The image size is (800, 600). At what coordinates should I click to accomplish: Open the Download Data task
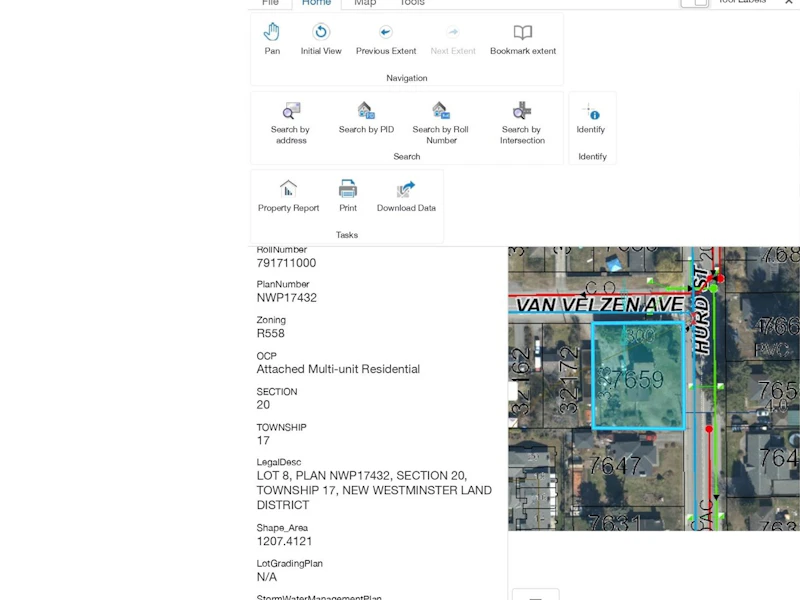coord(406,196)
